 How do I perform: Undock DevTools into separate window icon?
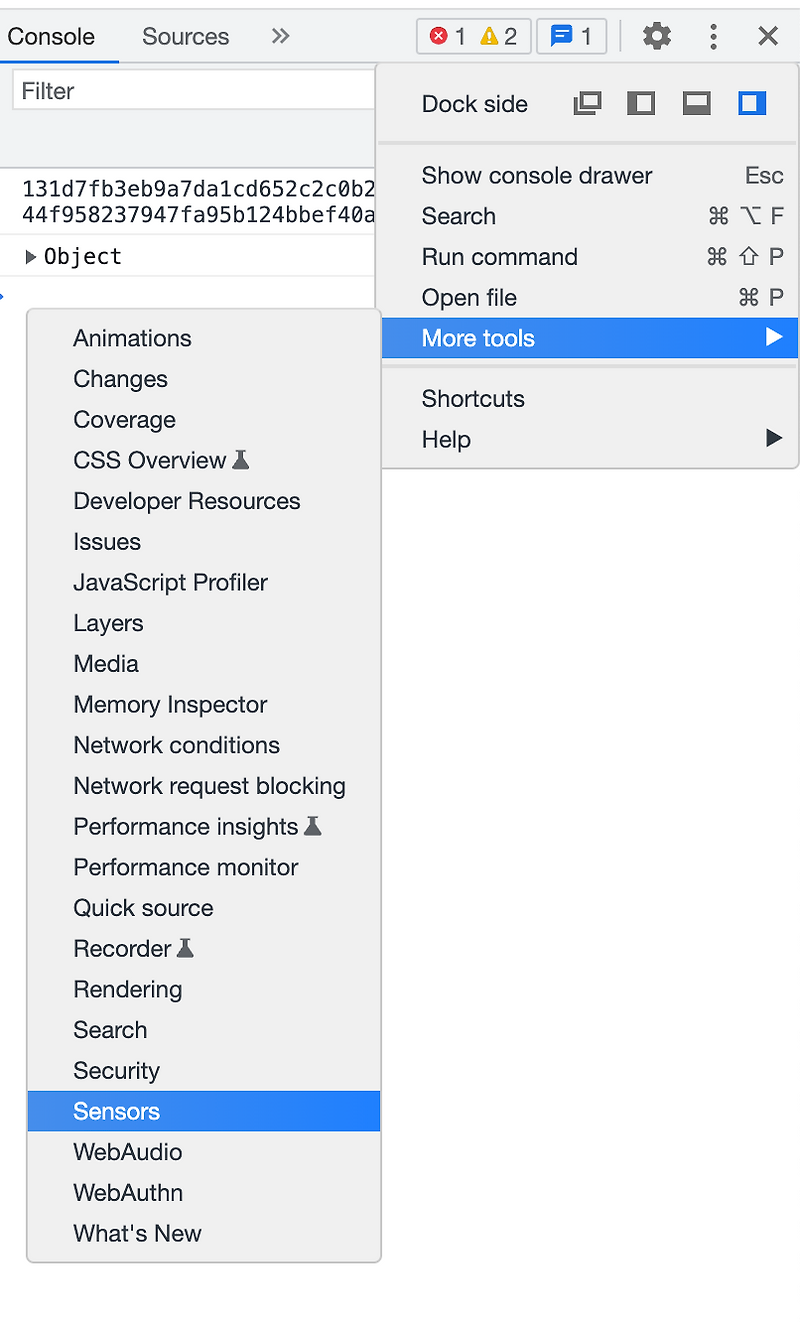click(587, 103)
